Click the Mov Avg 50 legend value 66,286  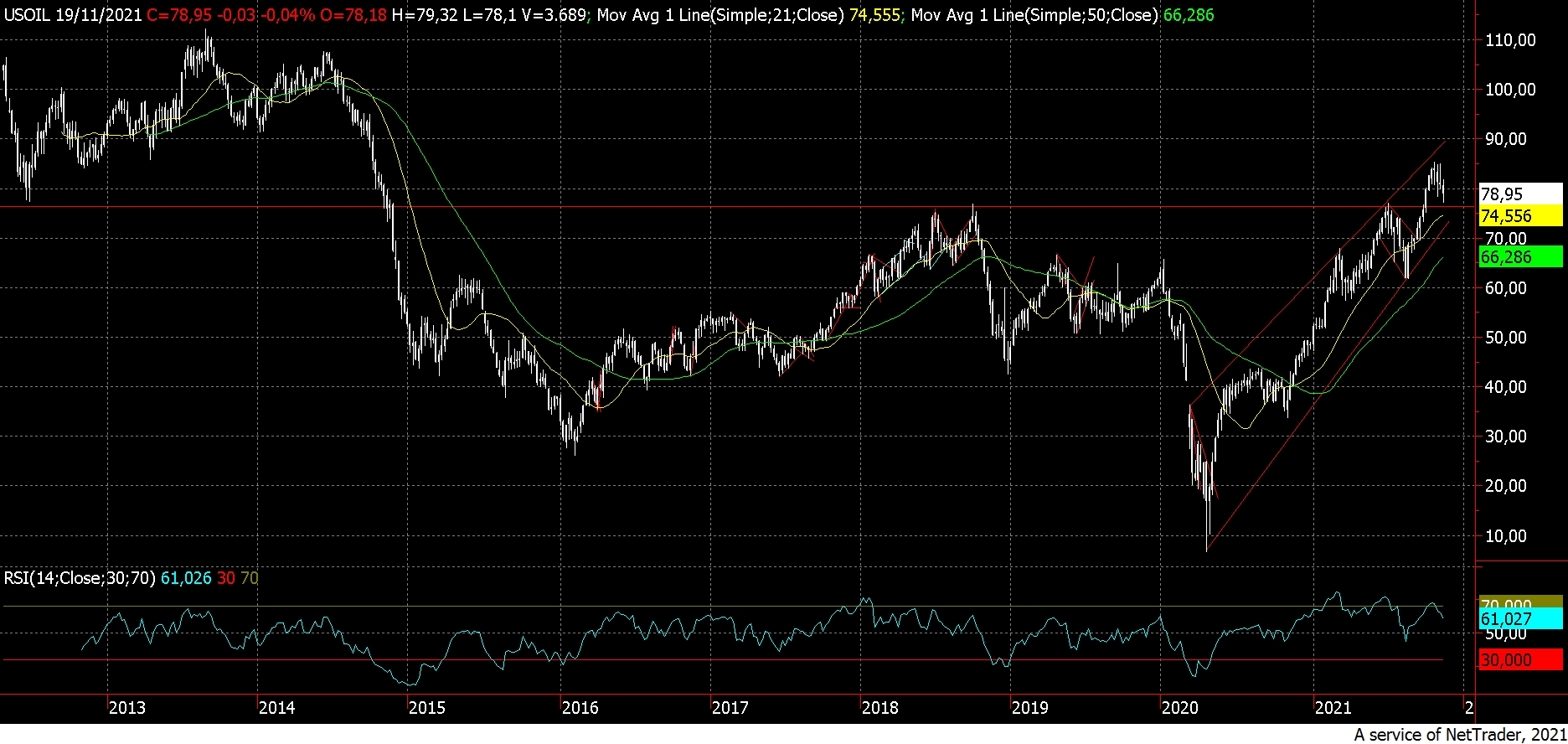1189,15
